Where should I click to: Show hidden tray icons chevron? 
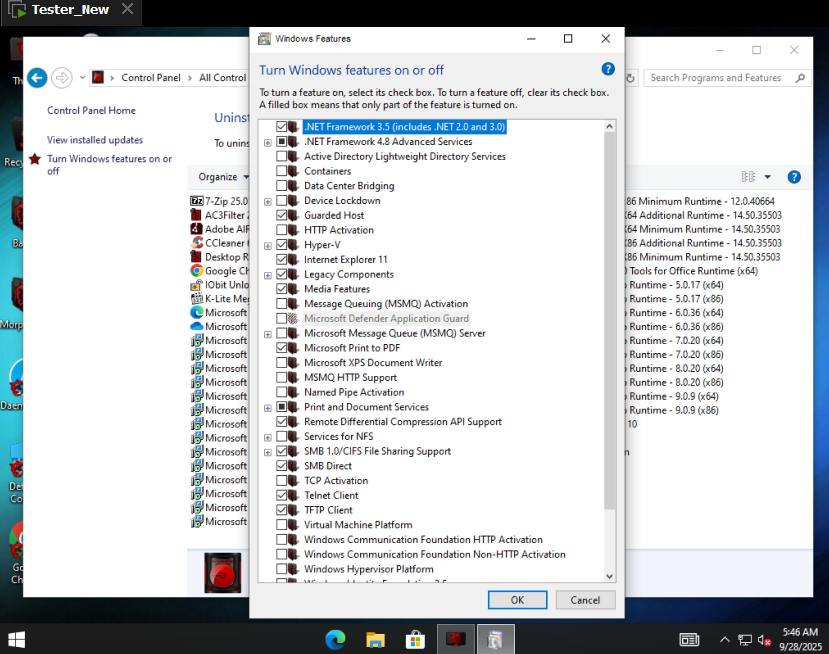(x=725, y=640)
